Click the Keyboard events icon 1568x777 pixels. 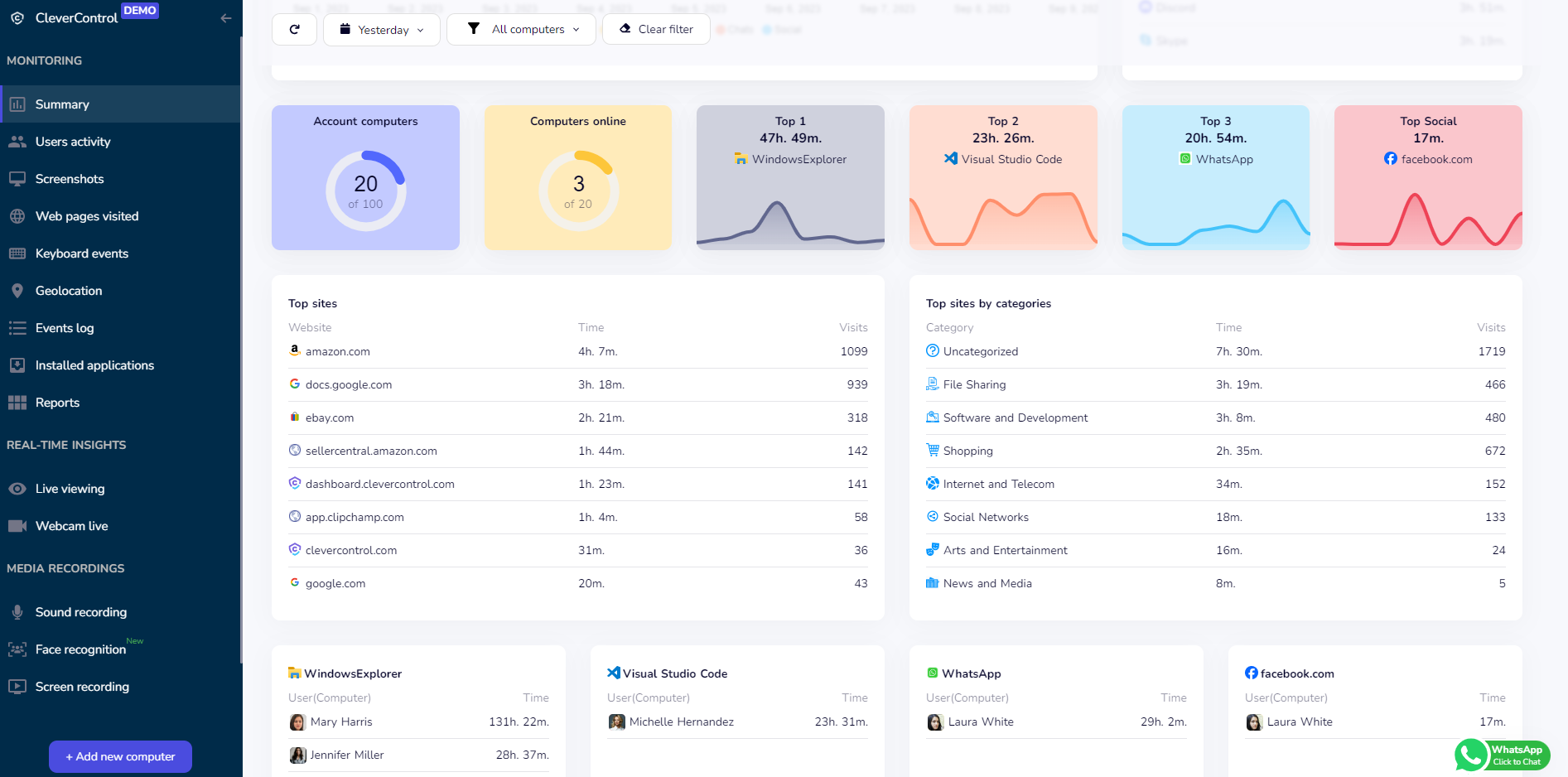point(17,253)
